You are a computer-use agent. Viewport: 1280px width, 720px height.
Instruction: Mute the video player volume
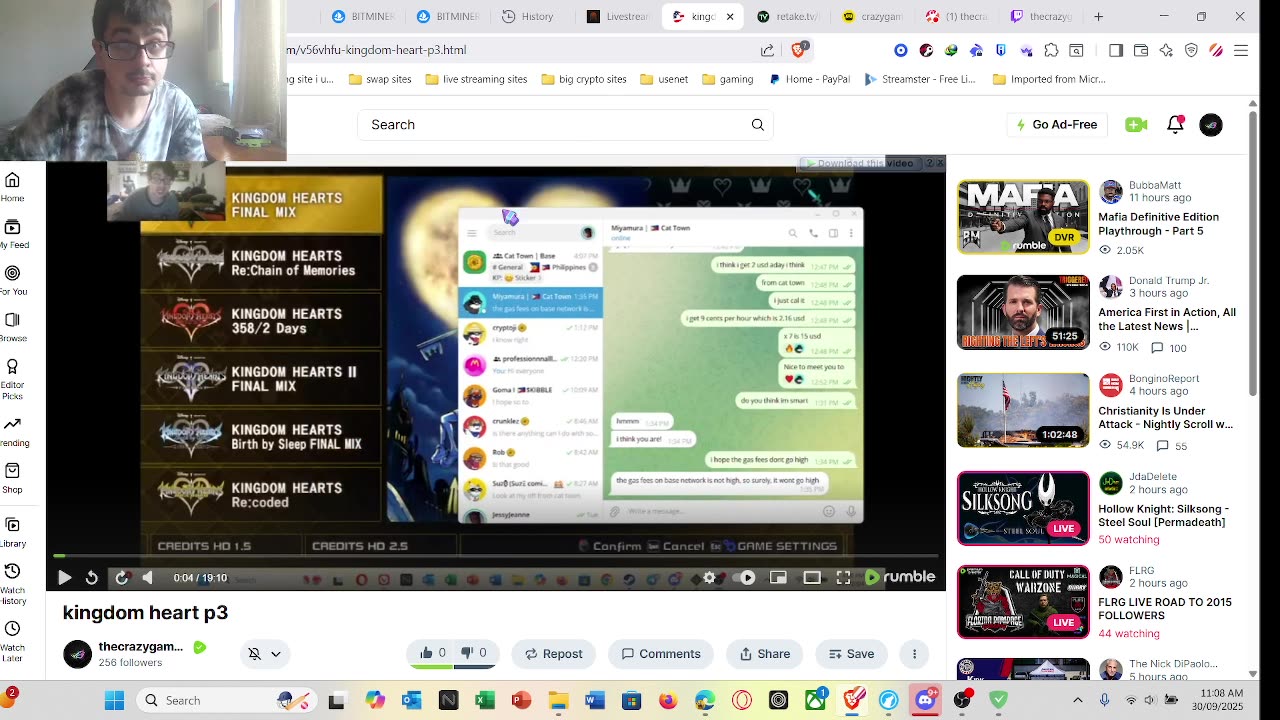point(148,577)
